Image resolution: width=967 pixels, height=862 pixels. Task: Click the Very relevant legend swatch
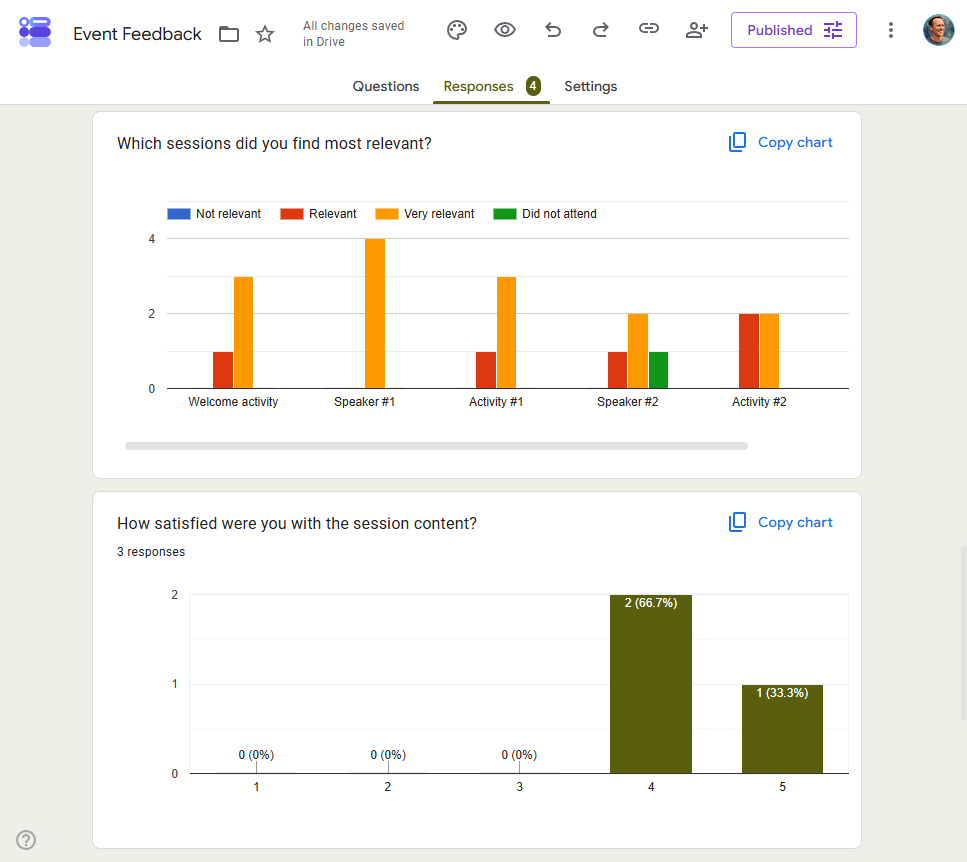[x=387, y=214]
